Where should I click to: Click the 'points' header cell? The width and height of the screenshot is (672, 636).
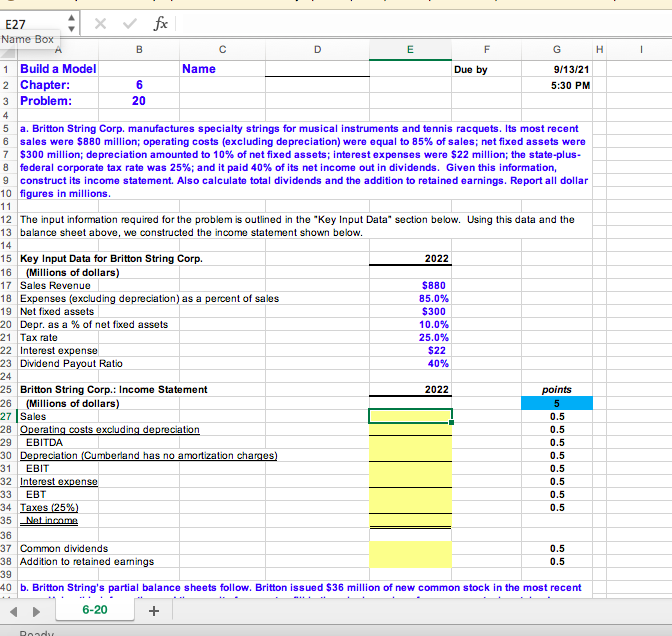click(557, 390)
